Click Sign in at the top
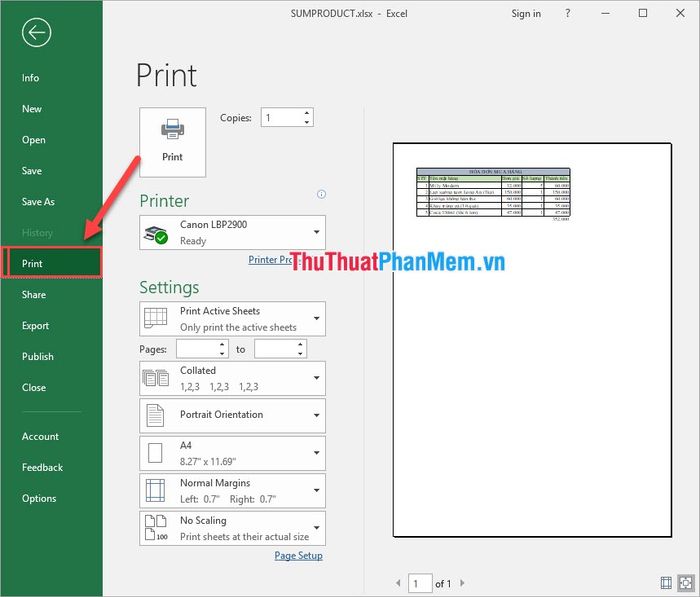700x597 pixels. (526, 13)
